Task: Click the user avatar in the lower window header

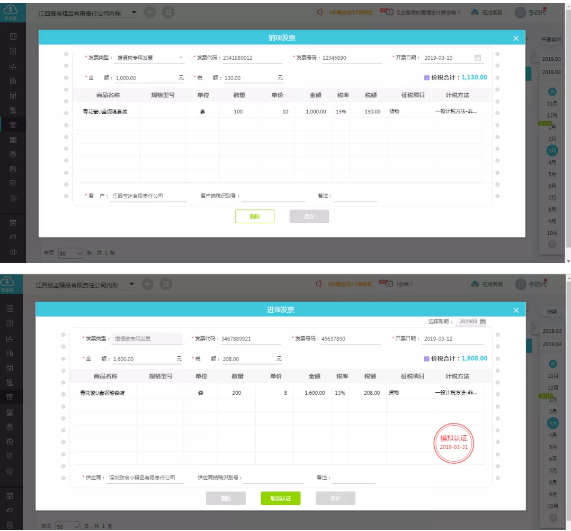Action: [x=520, y=284]
